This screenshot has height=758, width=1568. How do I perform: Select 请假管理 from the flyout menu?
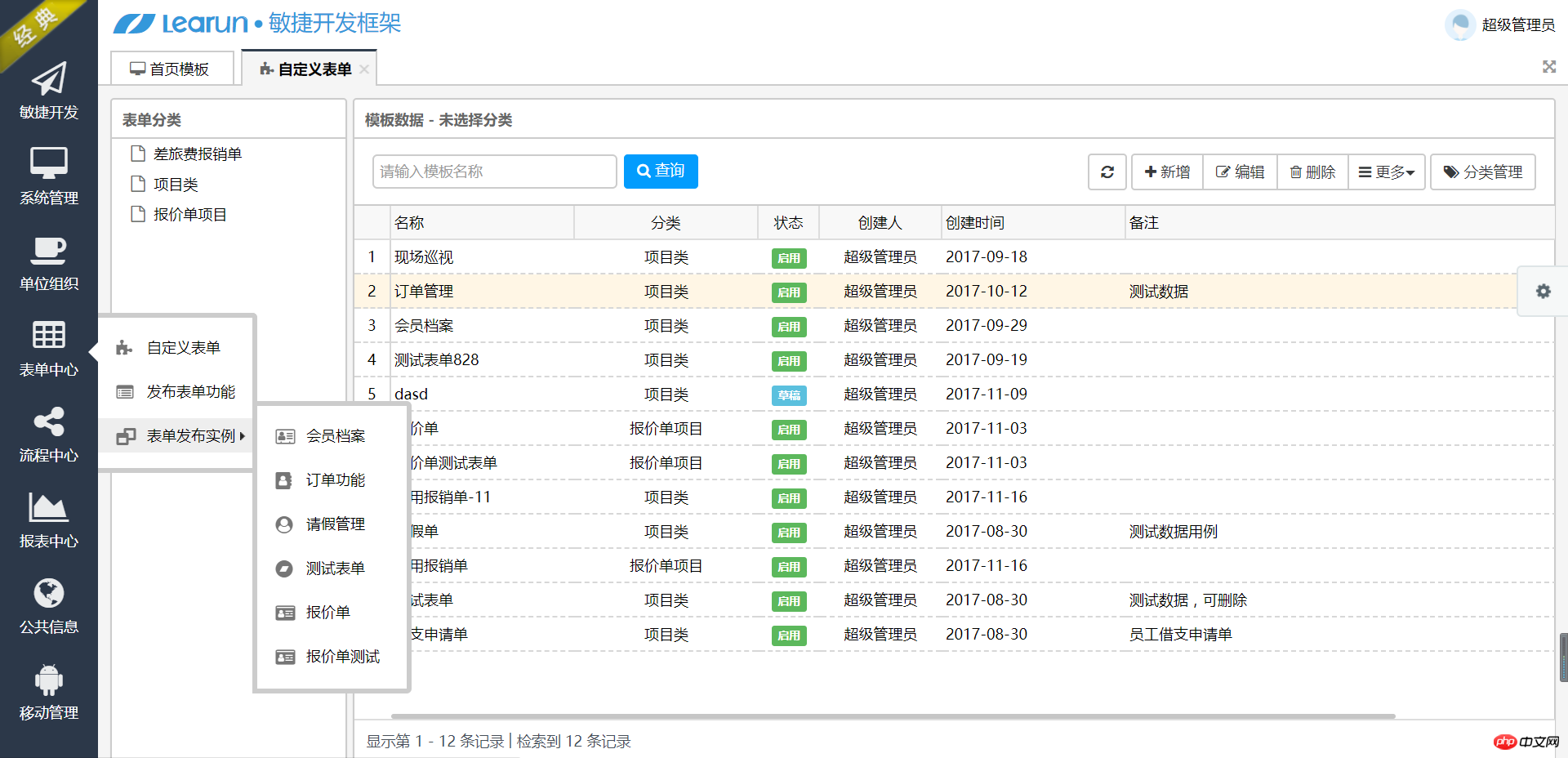(x=335, y=524)
